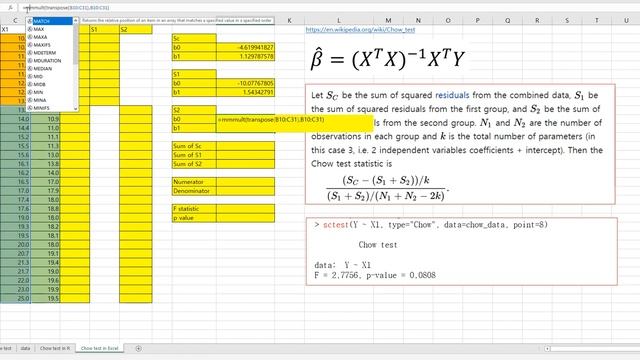Click the S1 b1 value 1.54342791
640x360 pixels.
point(245,92)
